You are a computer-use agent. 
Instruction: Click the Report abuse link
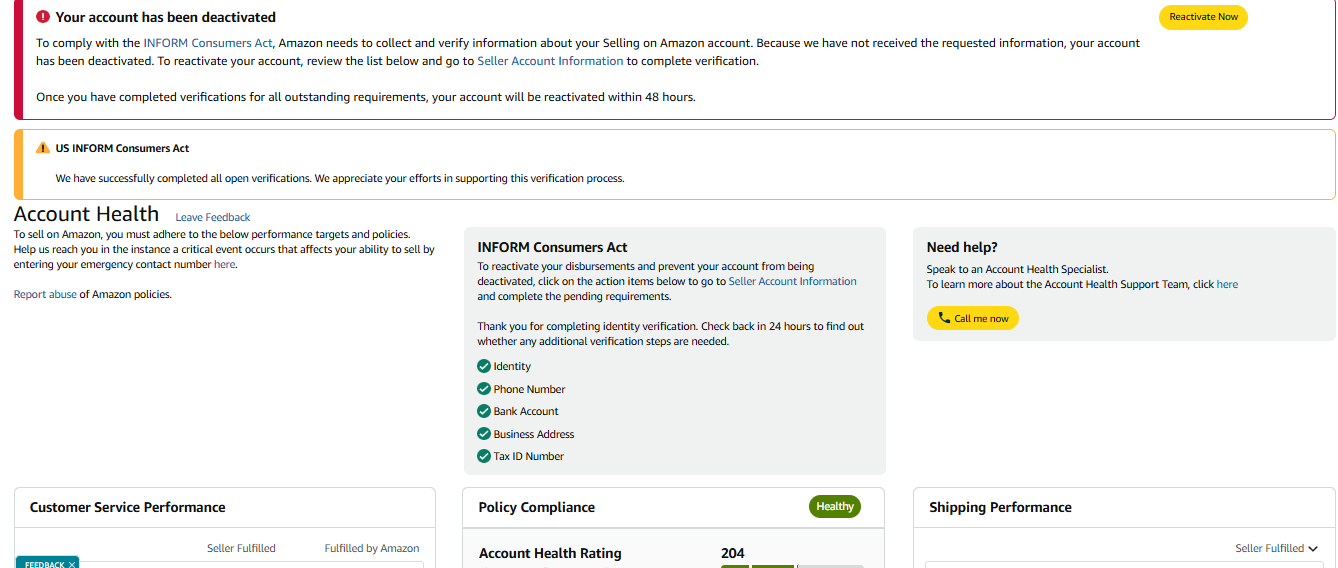pyautogui.click(x=45, y=294)
